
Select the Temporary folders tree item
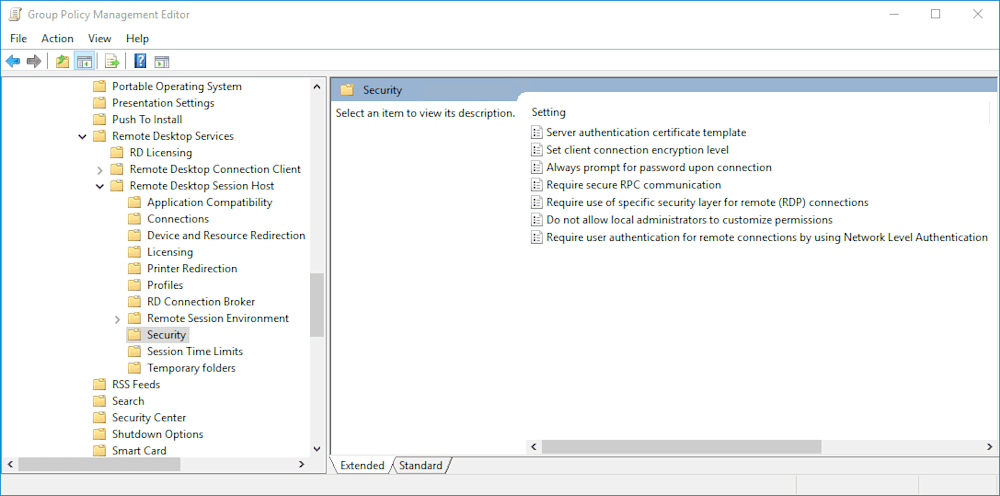point(191,368)
